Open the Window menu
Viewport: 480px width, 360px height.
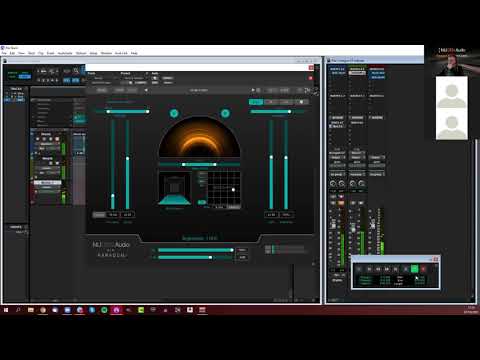[x=106, y=53]
